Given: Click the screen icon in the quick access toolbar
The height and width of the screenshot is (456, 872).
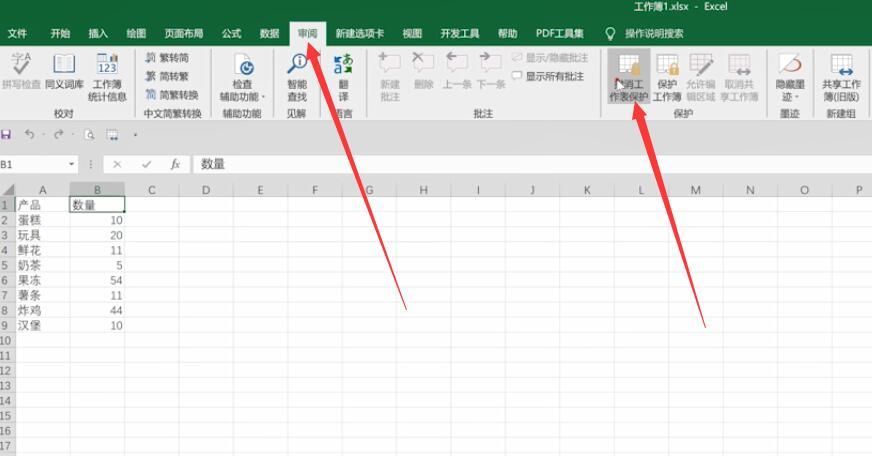Looking at the screenshot, I should click(112, 135).
